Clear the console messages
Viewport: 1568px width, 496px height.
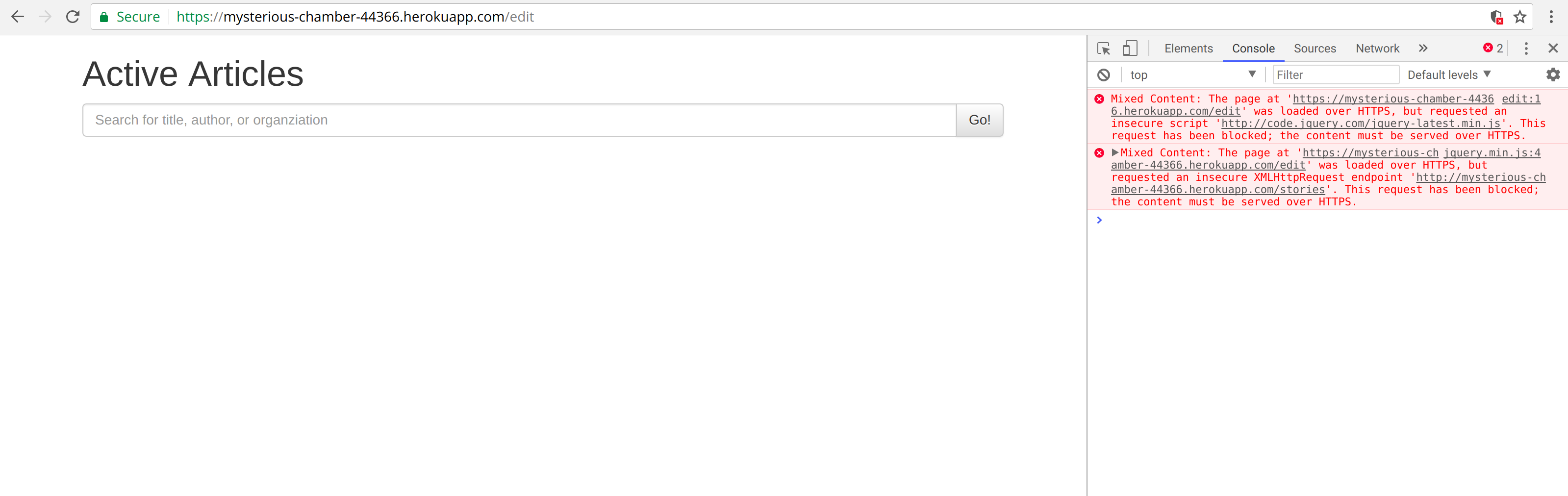click(1104, 74)
